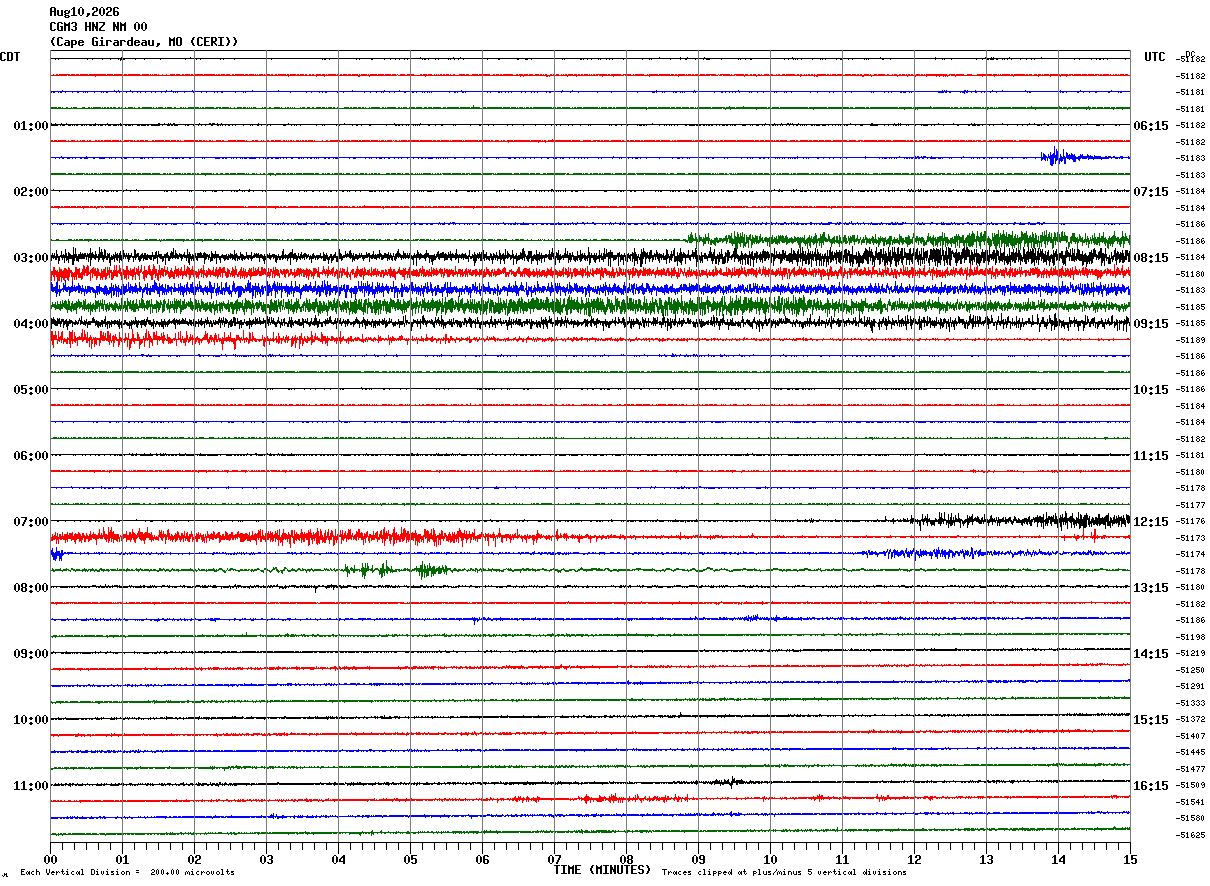Screen dimensions: 1210x886
Task: Click the DC offset value '-51333'
Action: click(1191, 703)
